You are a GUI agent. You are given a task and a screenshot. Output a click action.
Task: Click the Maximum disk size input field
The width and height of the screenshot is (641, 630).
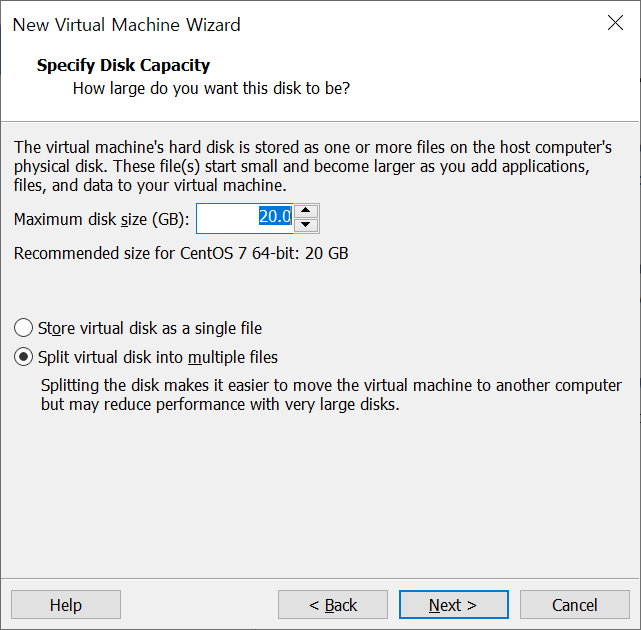click(x=245, y=218)
